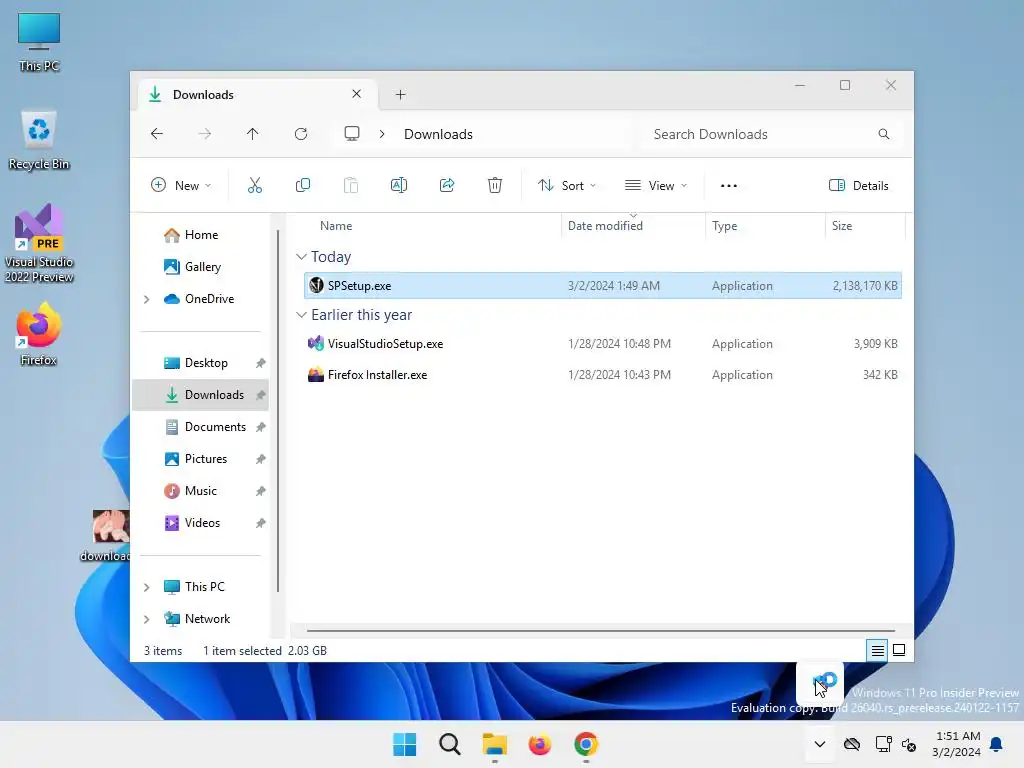
Task: Open Music quick access folder
Action: point(200,490)
